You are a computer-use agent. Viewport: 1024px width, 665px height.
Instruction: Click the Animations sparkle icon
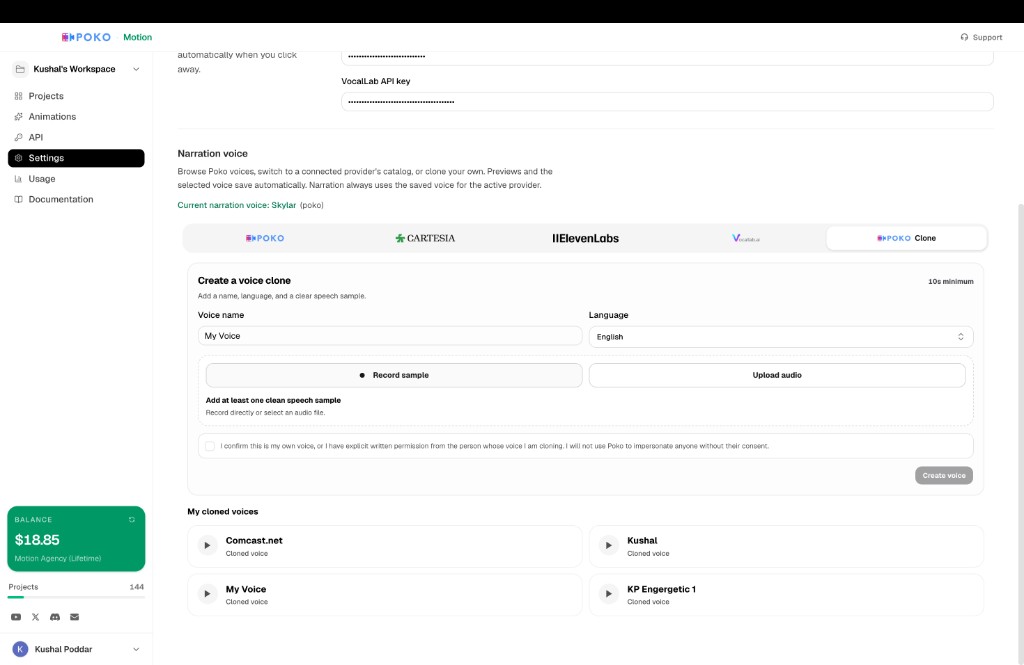(18, 117)
